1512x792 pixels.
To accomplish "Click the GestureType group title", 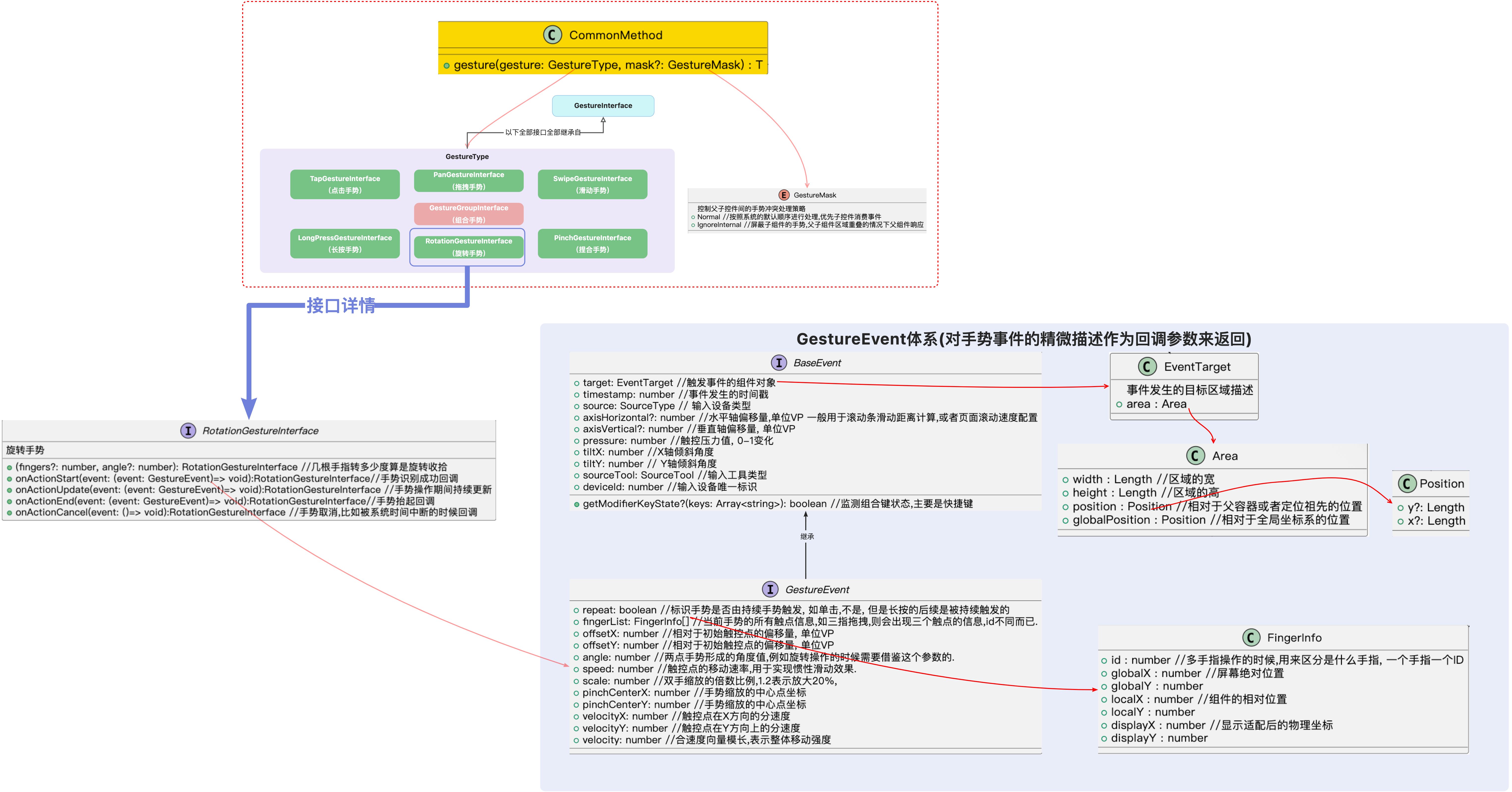I will click(x=467, y=157).
